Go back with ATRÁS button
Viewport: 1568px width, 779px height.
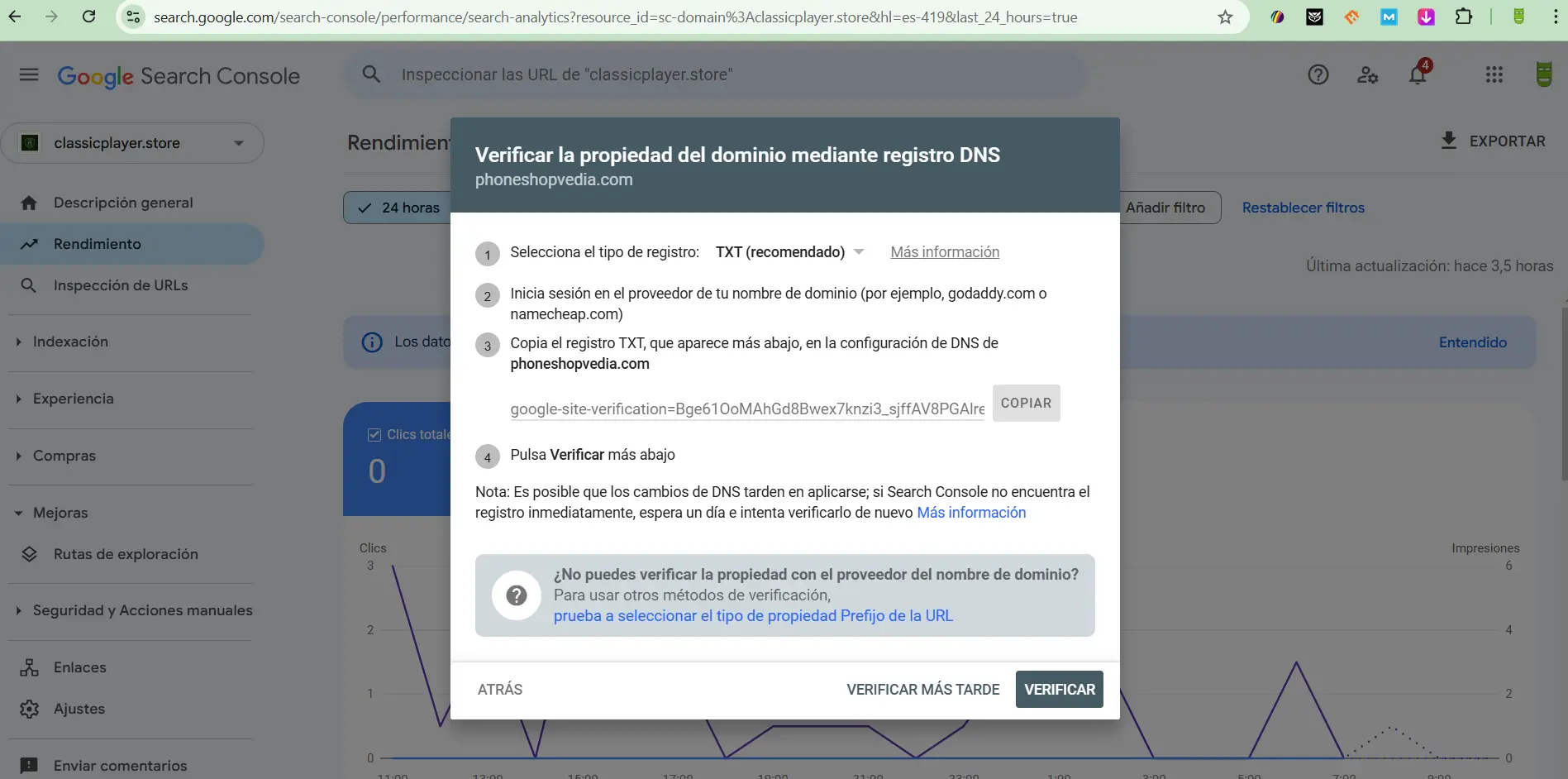(500, 689)
